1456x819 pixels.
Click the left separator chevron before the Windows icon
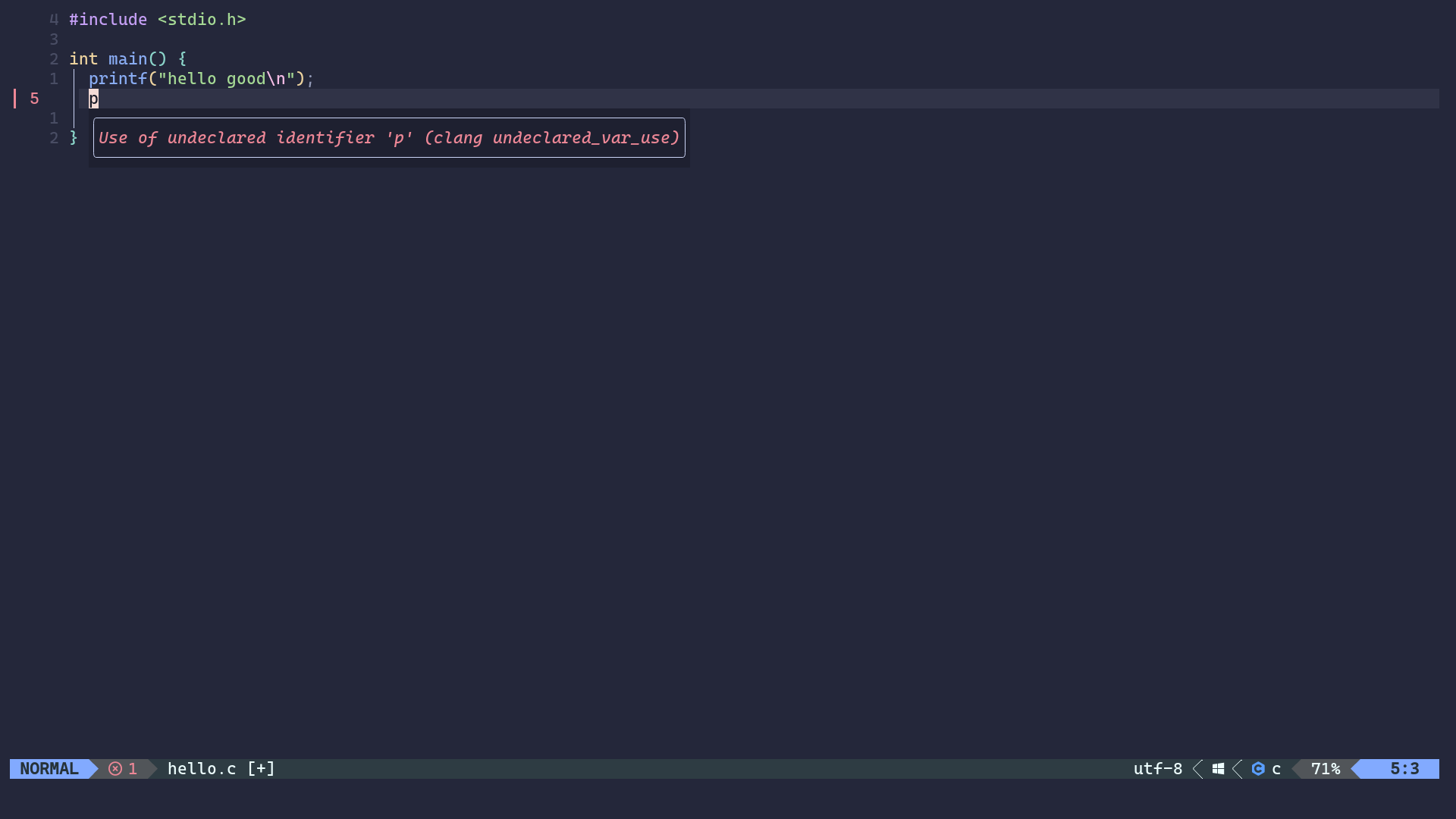click(x=1198, y=769)
